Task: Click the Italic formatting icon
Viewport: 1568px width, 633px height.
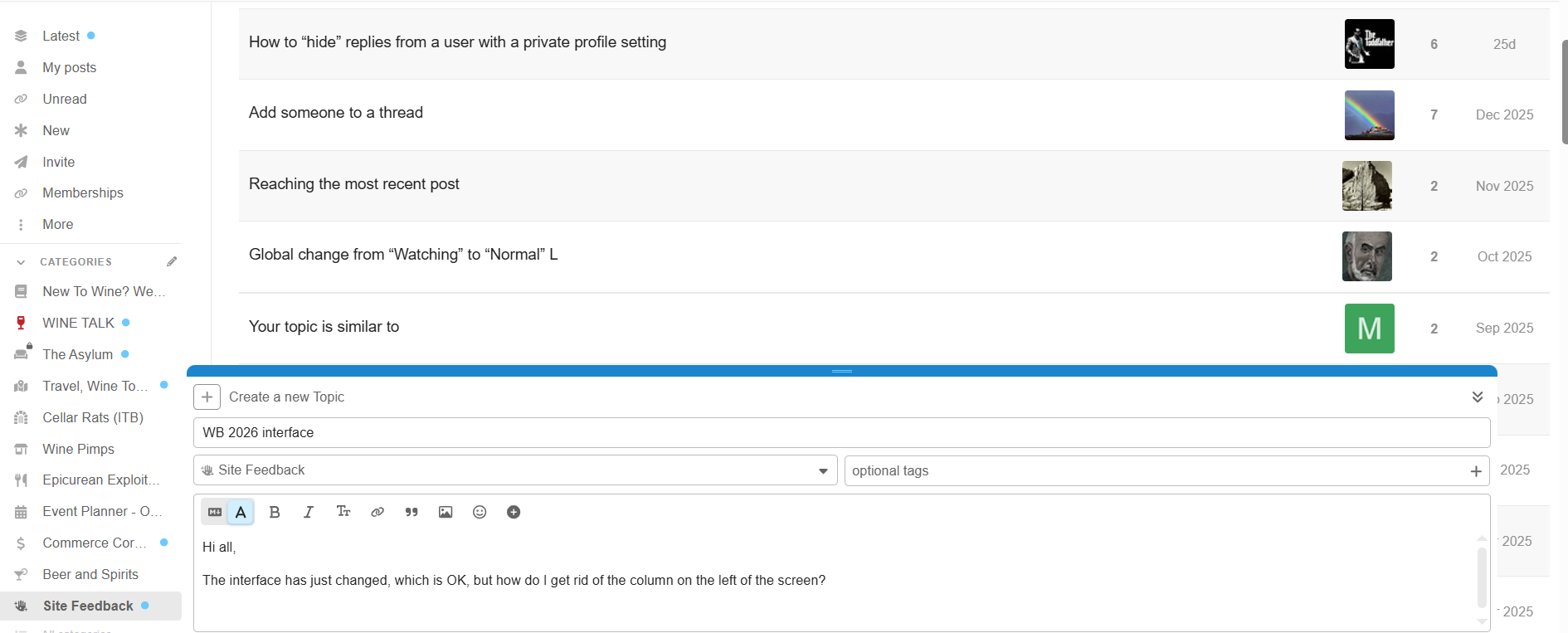Action: (x=309, y=512)
